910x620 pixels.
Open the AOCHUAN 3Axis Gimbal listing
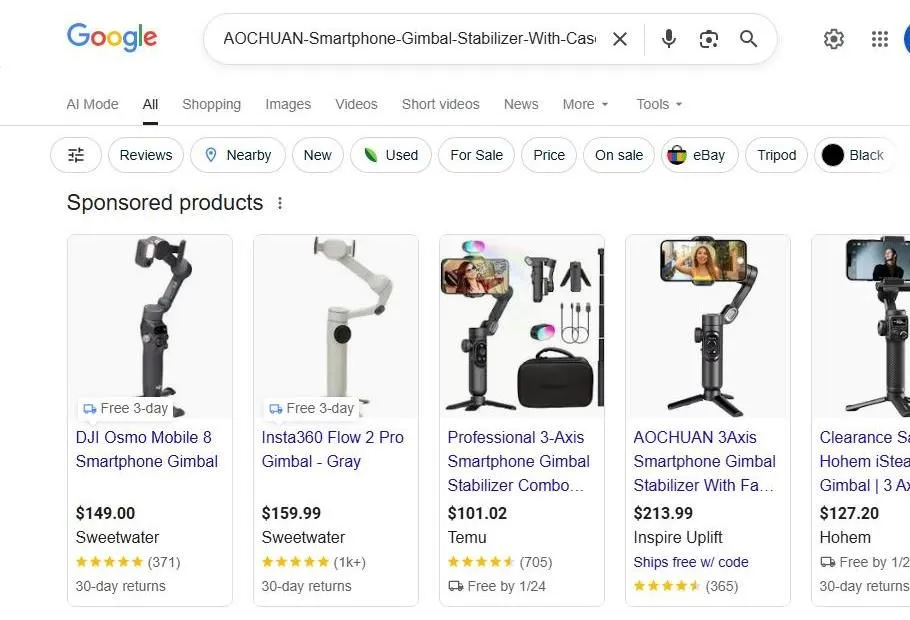[705, 461]
